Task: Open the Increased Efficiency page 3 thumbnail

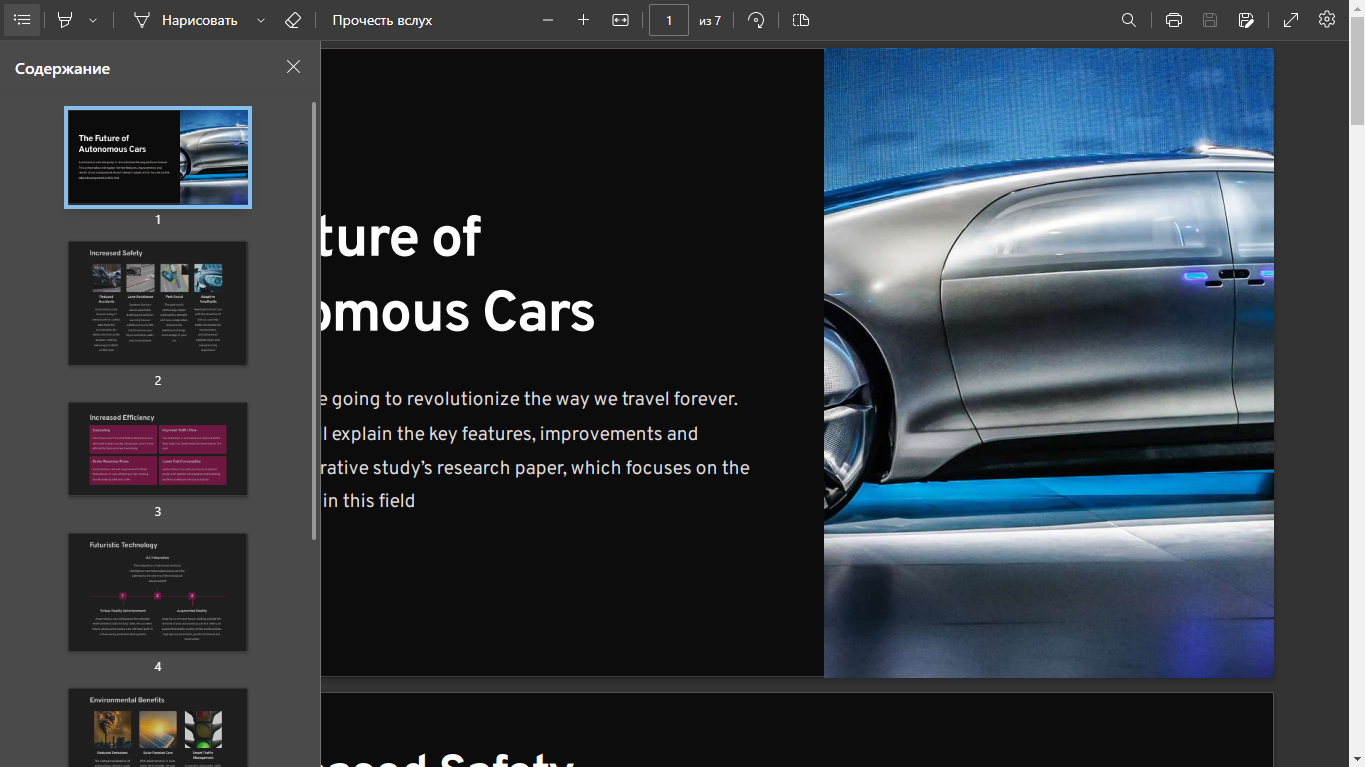Action: pyautogui.click(x=158, y=449)
